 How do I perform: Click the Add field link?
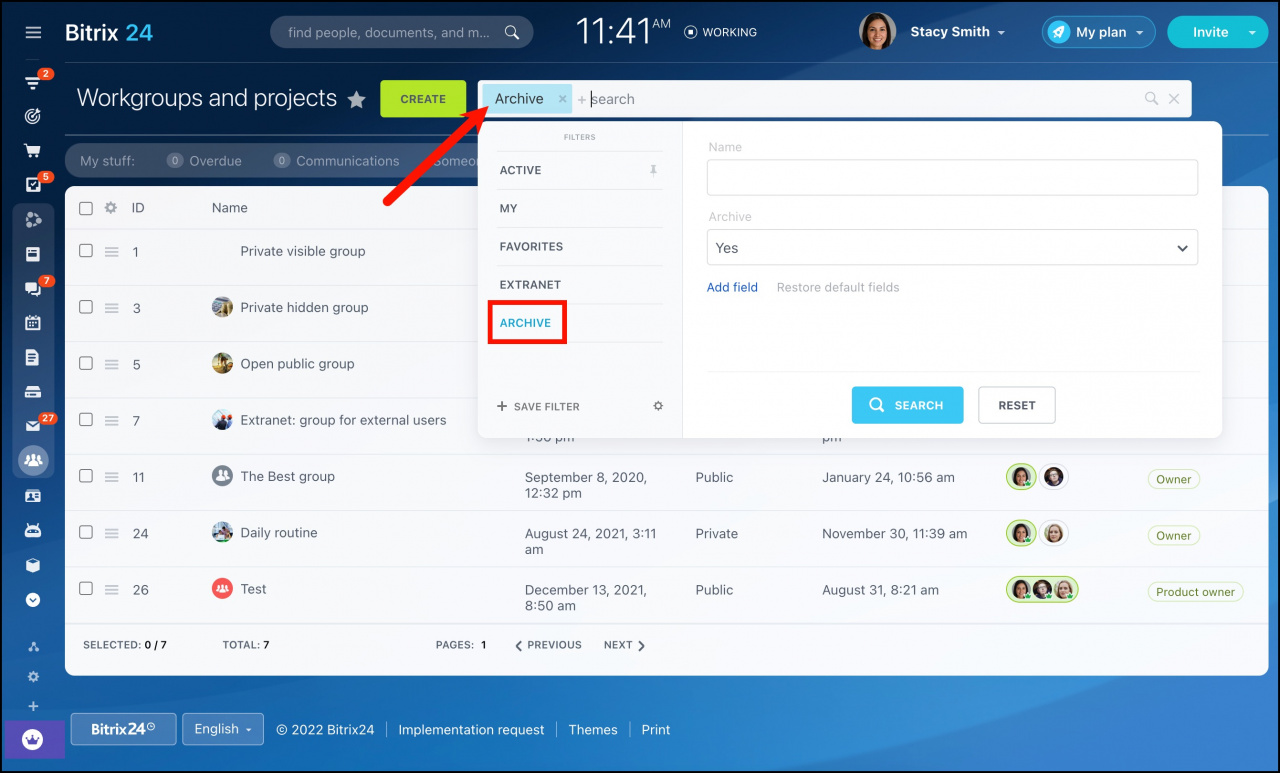point(733,287)
